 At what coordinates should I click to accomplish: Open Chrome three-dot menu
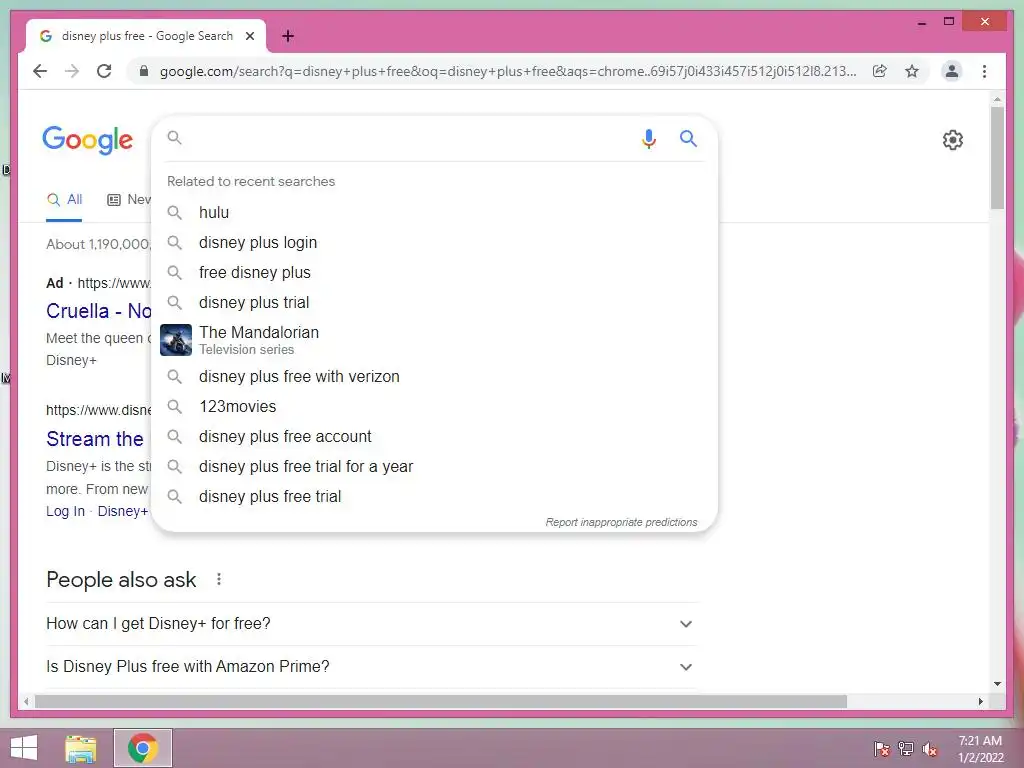coord(984,71)
